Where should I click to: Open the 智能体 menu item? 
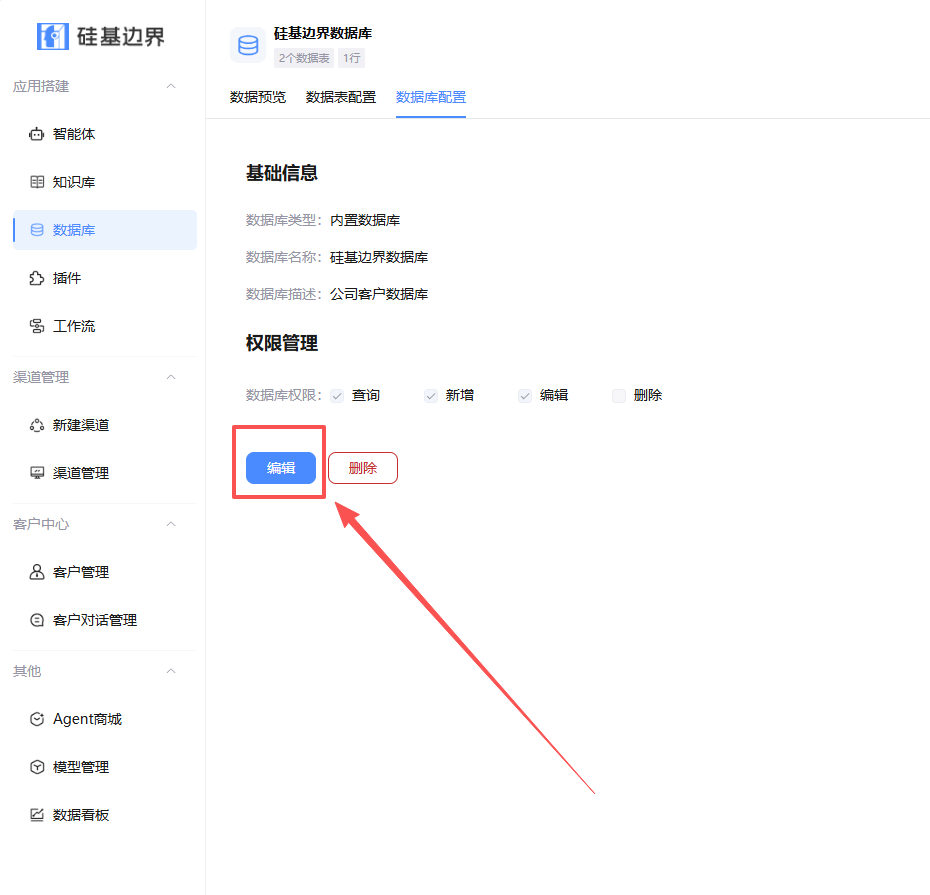point(105,134)
